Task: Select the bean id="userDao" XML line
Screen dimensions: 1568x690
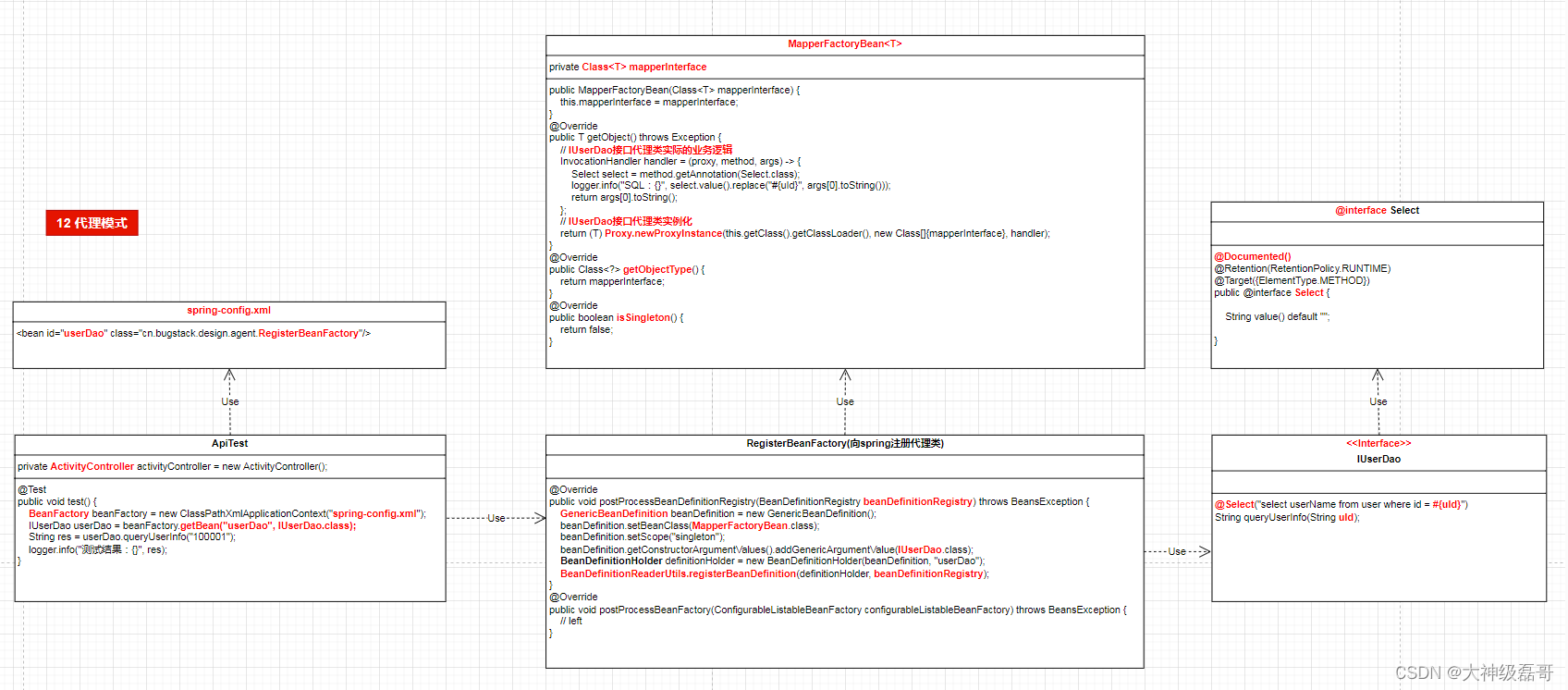Action: point(193,334)
